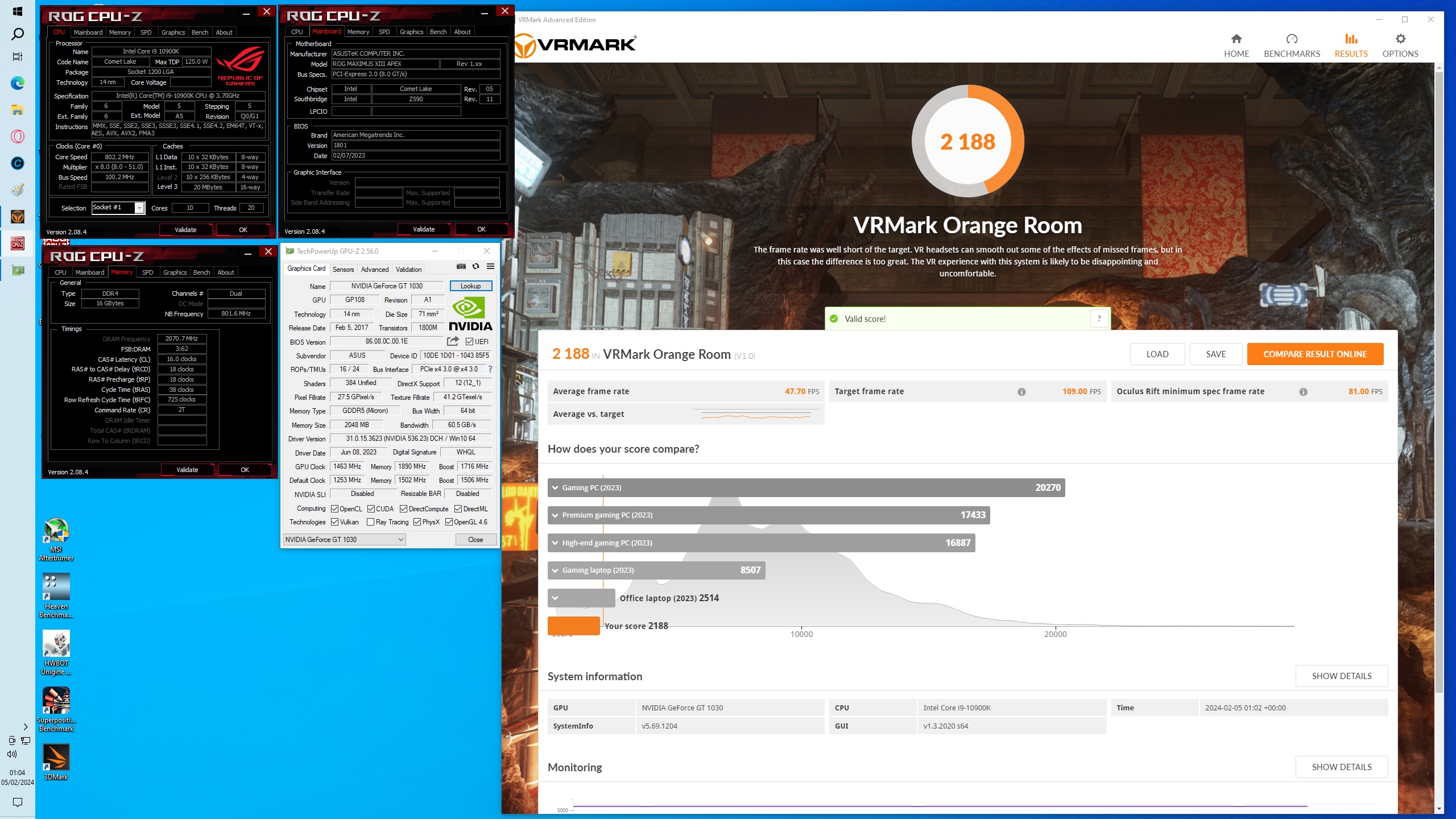Click the volume icon in system tray
1456x819 pixels.
tap(12, 754)
